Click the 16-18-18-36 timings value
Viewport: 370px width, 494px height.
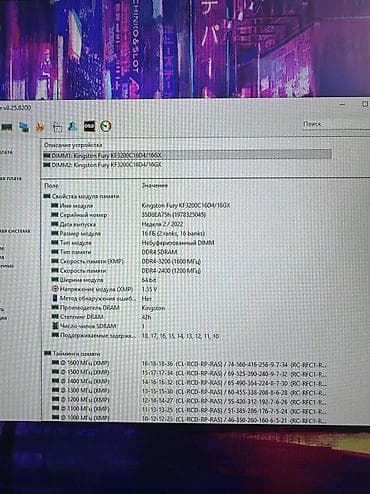tap(158, 363)
